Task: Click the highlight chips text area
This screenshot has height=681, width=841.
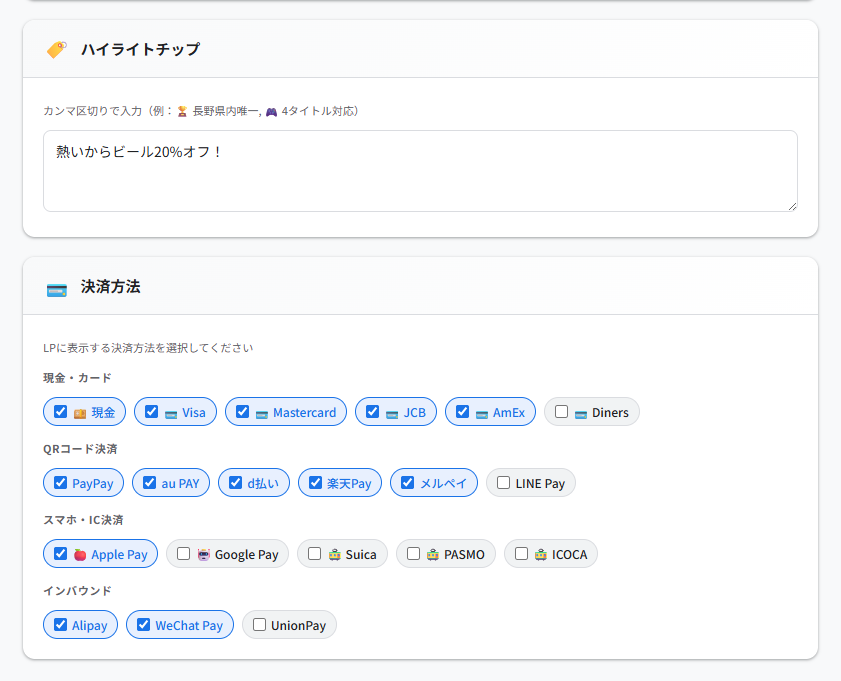Action: point(420,171)
